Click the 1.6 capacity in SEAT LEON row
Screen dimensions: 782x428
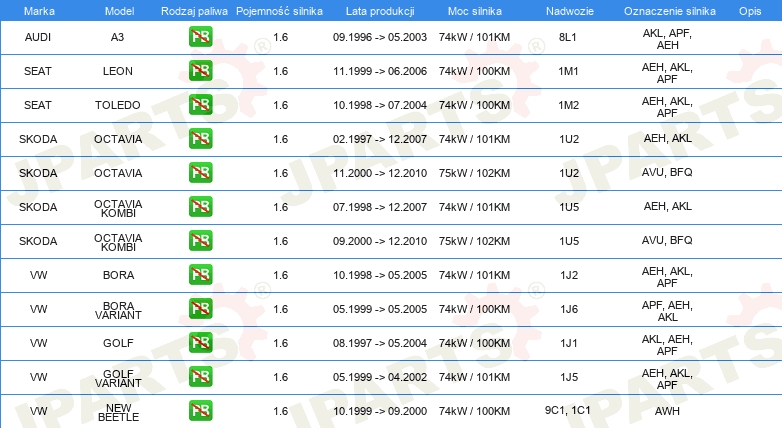[280, 71]
